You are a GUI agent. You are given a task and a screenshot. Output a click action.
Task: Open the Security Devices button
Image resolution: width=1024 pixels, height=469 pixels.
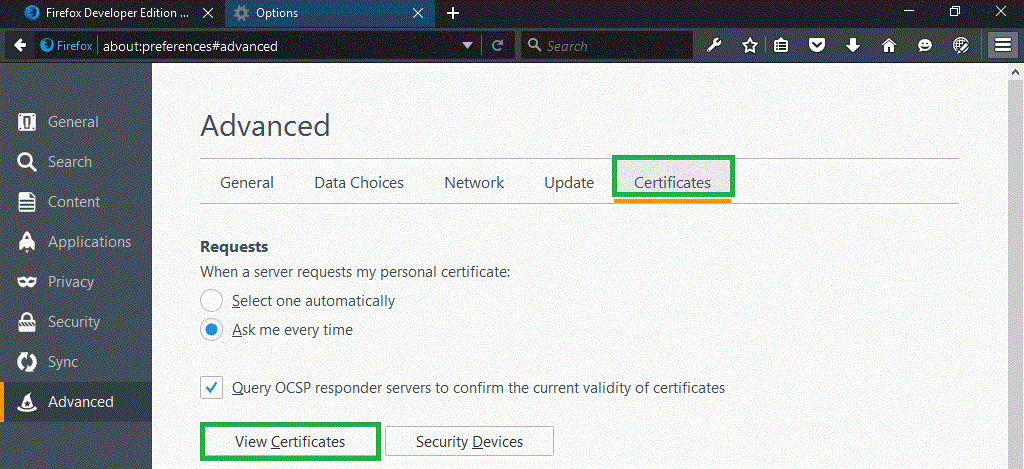(x=469, y=441)
